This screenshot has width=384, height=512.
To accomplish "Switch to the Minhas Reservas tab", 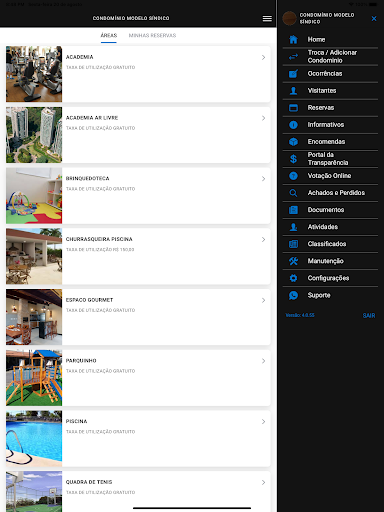I will (x=152, y=35).
